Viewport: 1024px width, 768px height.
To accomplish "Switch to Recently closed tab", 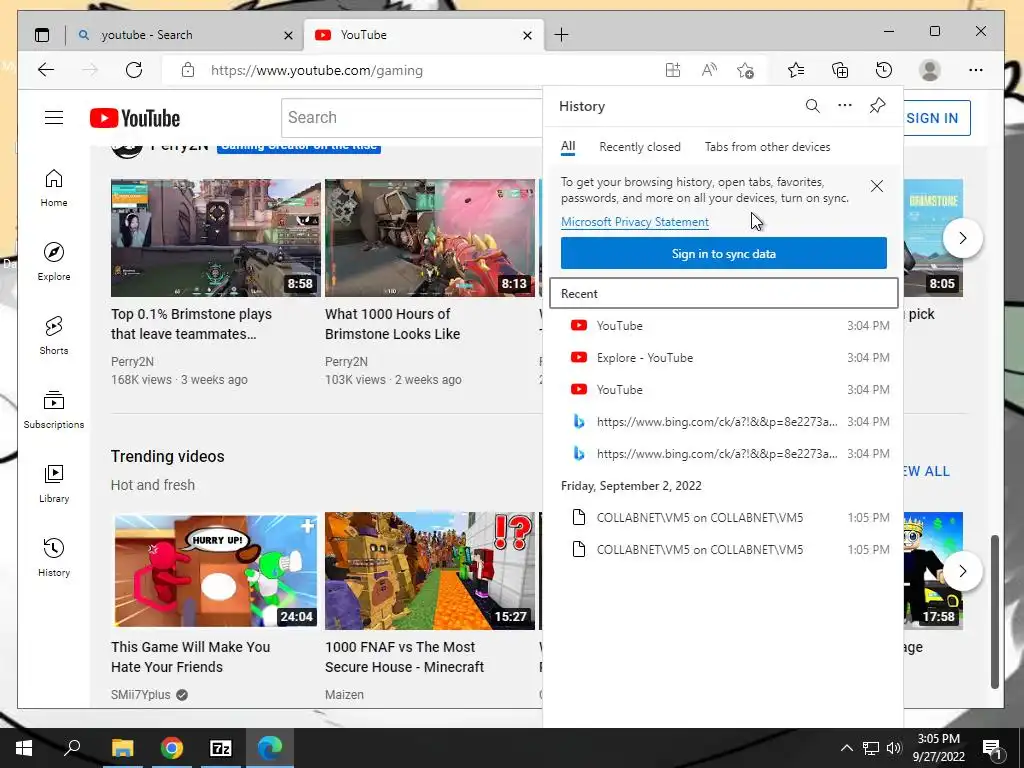I will (x=640, y=147).
